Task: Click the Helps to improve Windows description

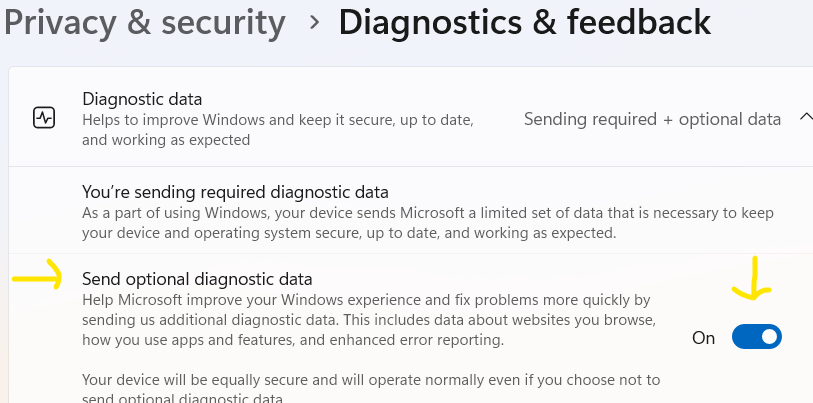Action: [x=277, y=120]
